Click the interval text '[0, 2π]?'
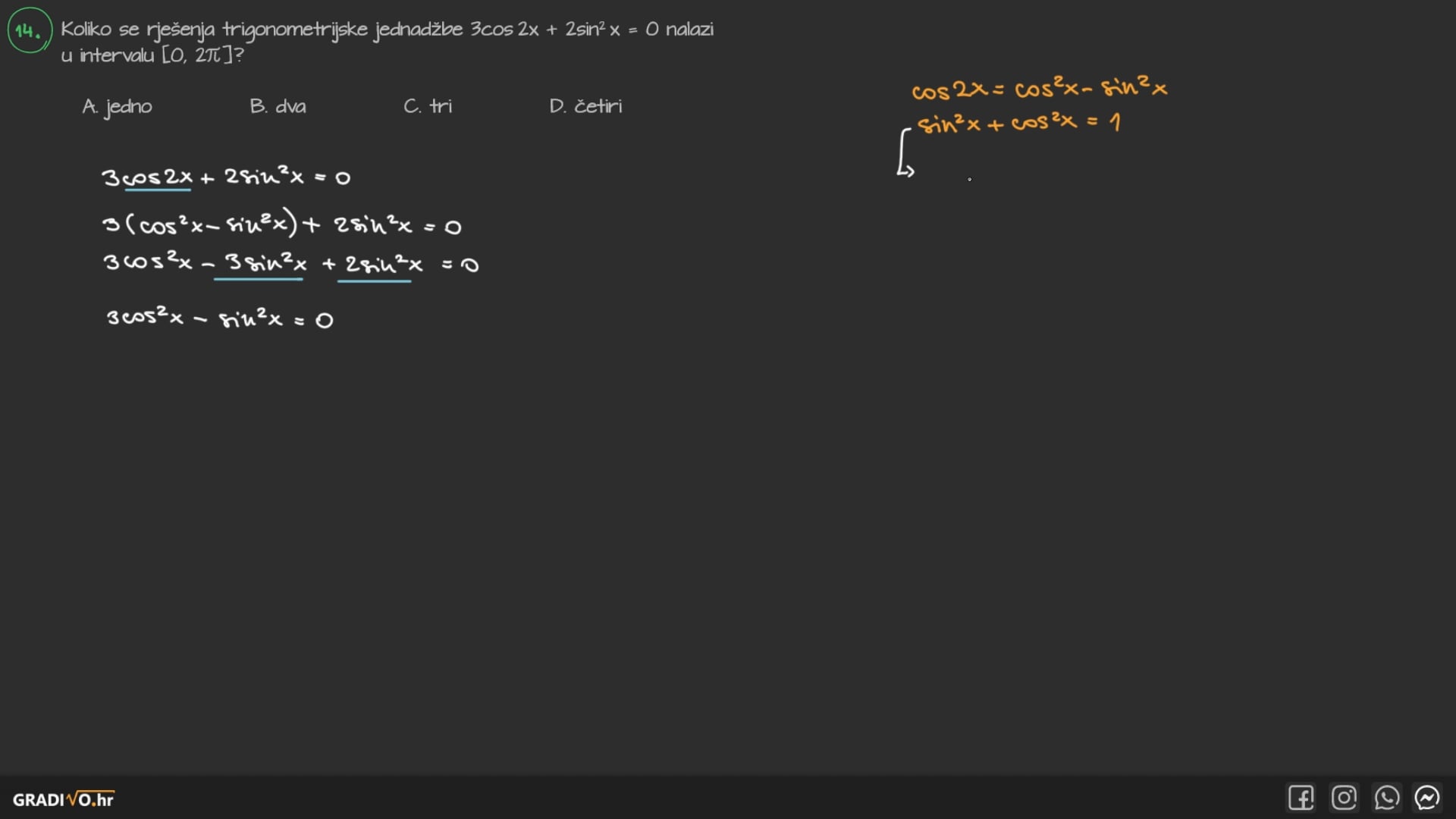The image size is (1456, 819). tap(202, 55)
